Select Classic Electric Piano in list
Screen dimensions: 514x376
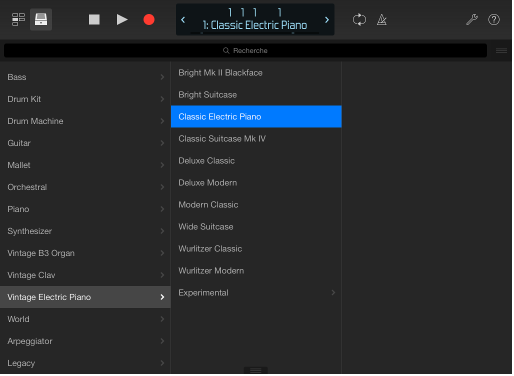(256, 117)
